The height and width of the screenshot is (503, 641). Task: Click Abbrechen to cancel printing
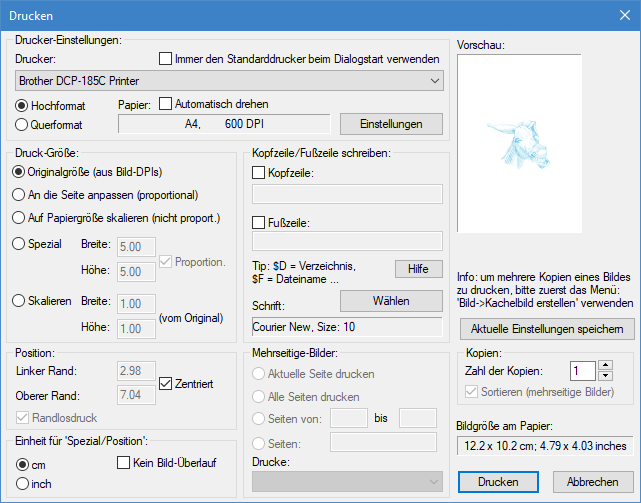click(593, 482)
